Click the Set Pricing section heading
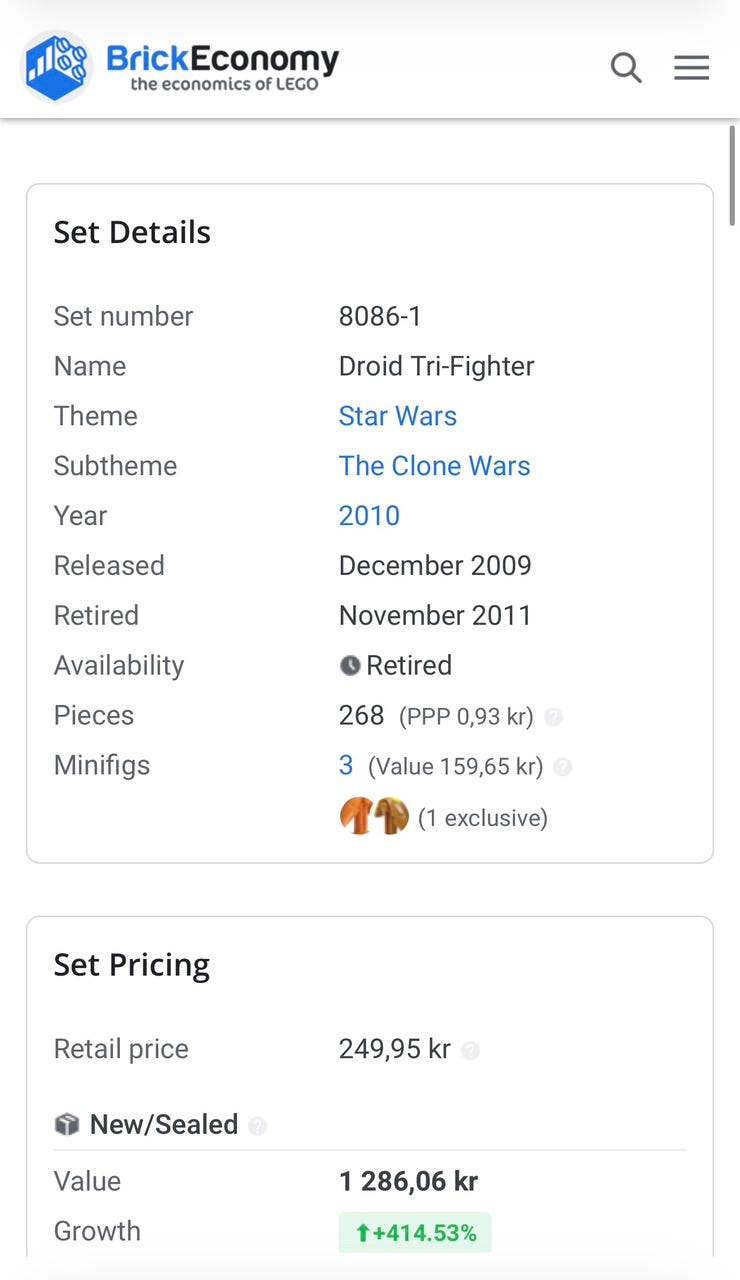The image size is (740, 1280). pos(132,965)
